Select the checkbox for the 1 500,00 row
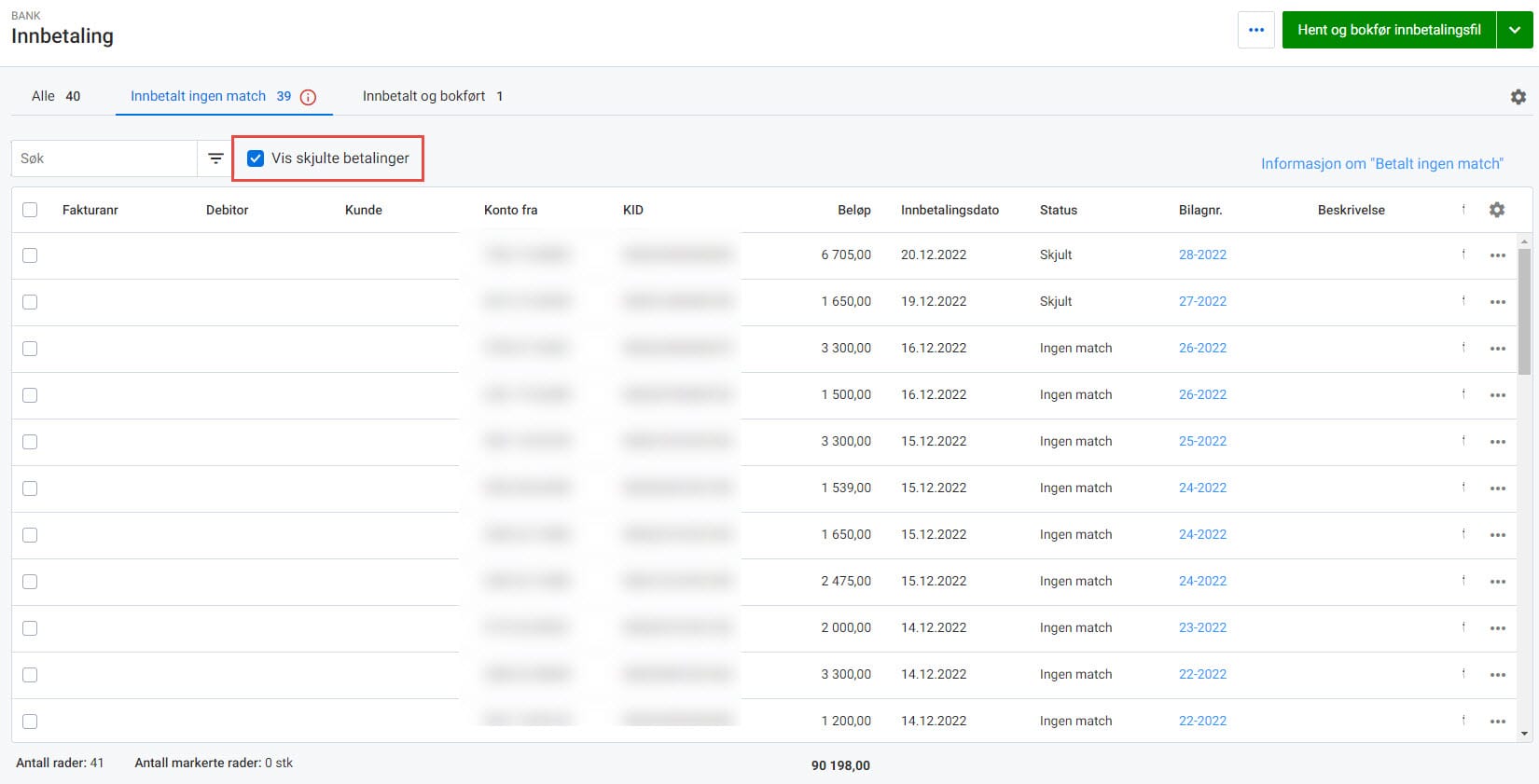 click(x=30, y=395)
